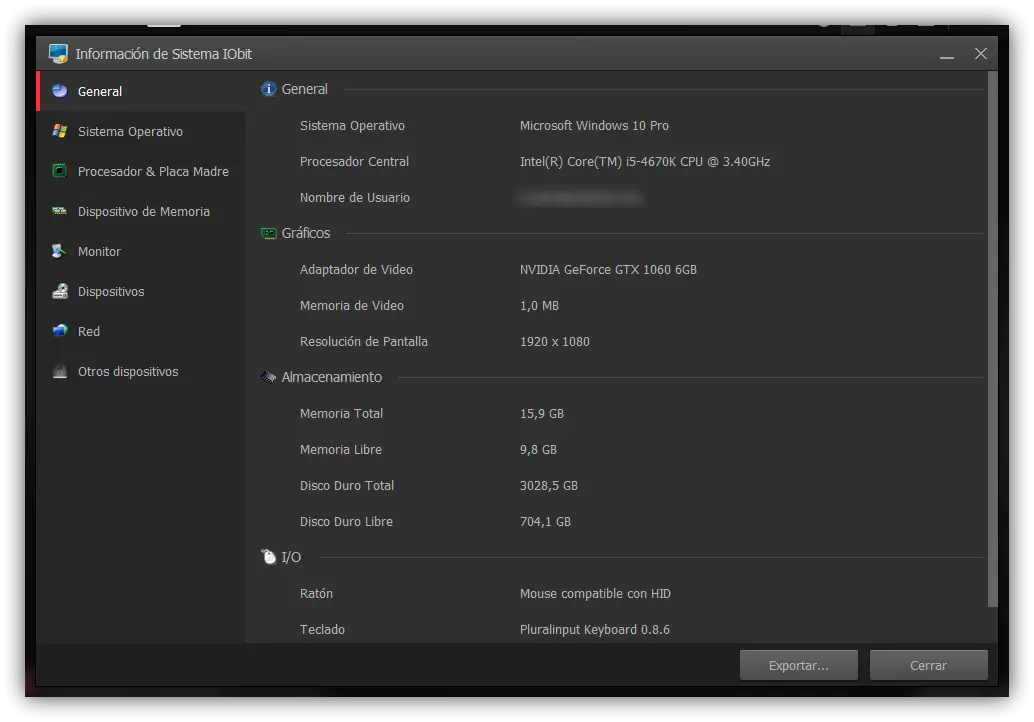Click the Memoria de Video label

352,305
